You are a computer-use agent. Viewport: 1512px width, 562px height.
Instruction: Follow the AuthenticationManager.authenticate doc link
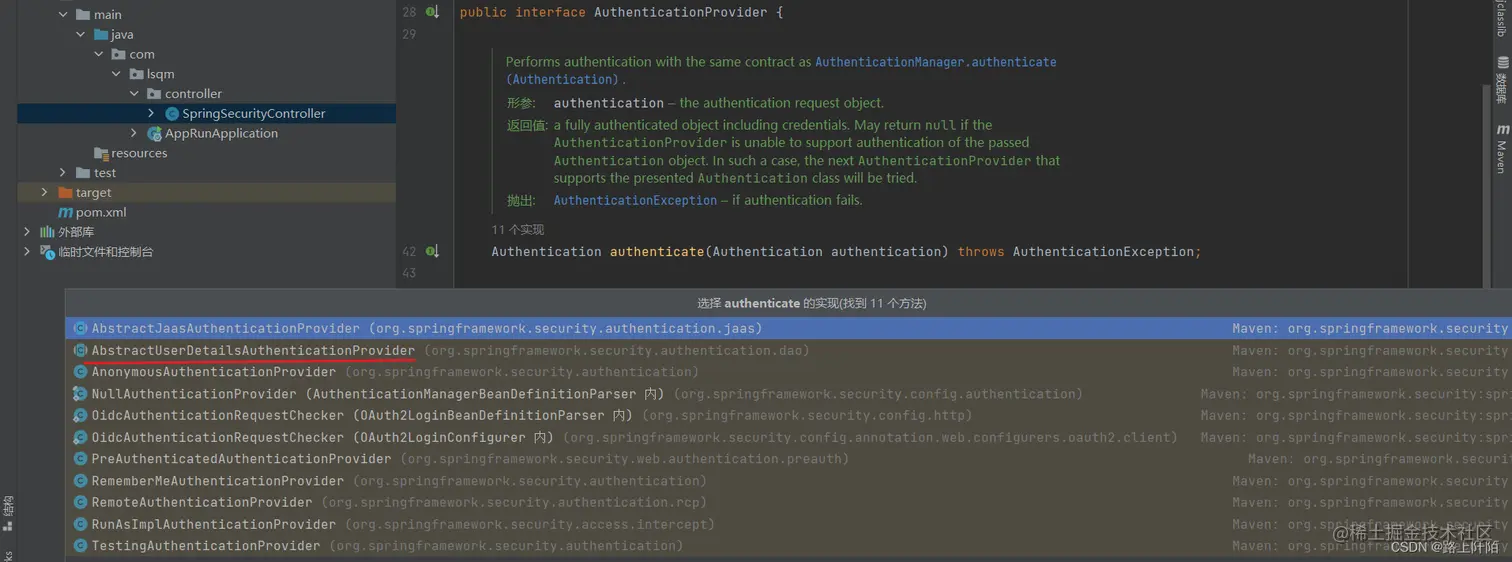click(935, 62)
